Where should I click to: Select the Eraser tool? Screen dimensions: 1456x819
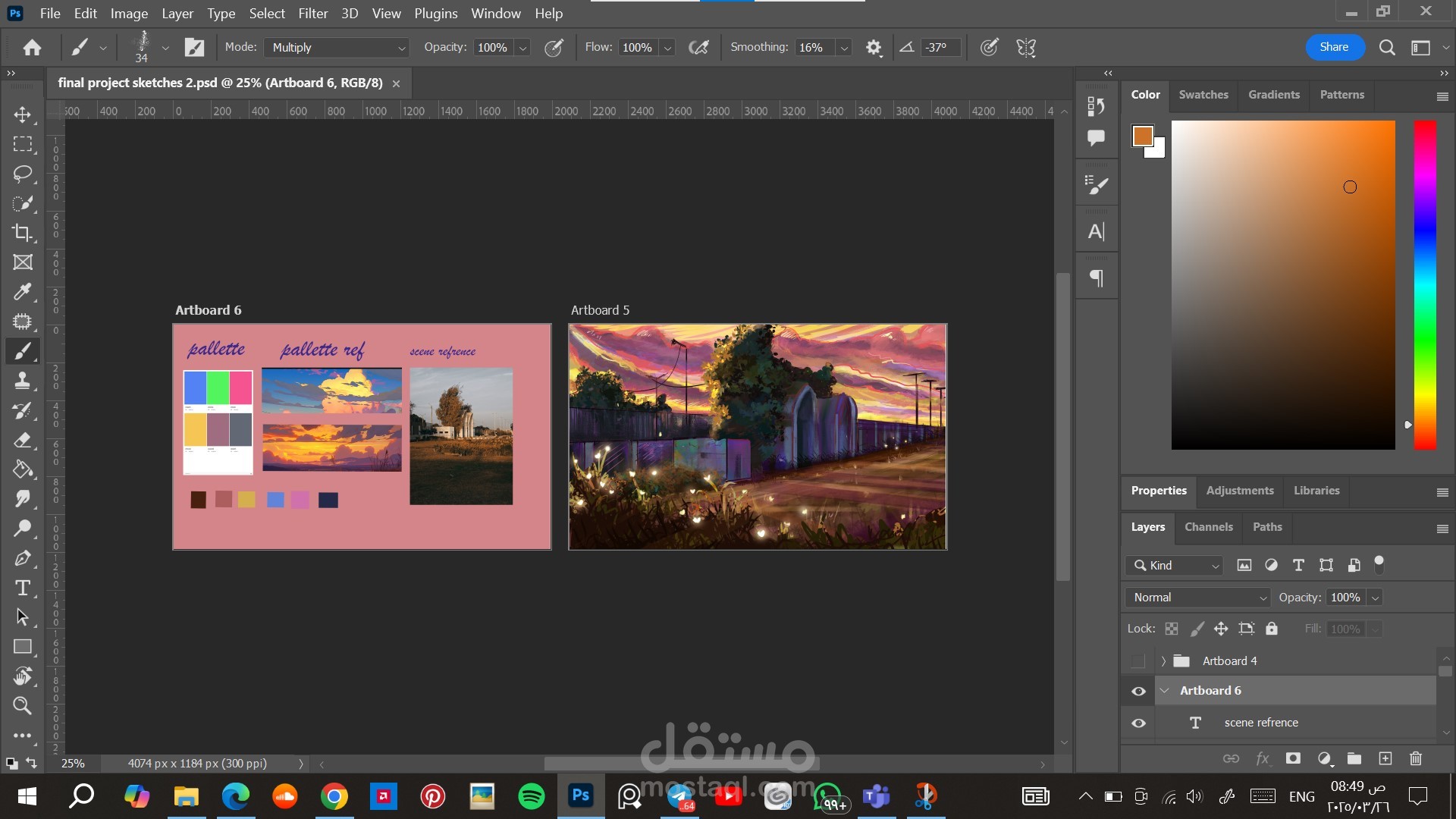click(x=23, y=440)
